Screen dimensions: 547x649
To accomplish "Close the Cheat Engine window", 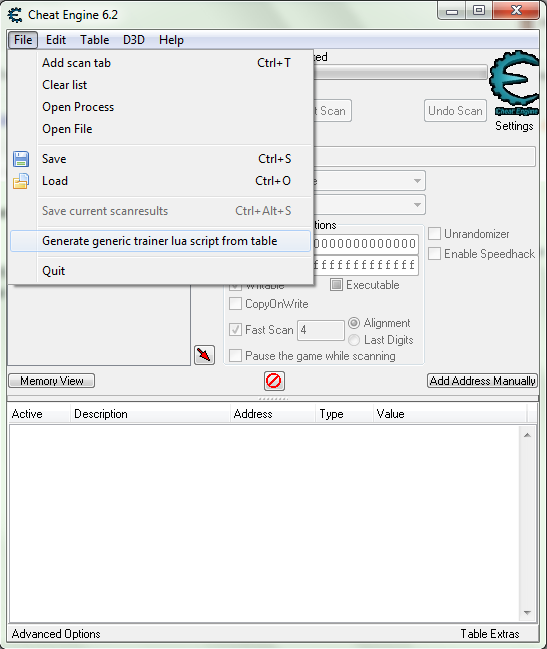I will pos(516,11).
